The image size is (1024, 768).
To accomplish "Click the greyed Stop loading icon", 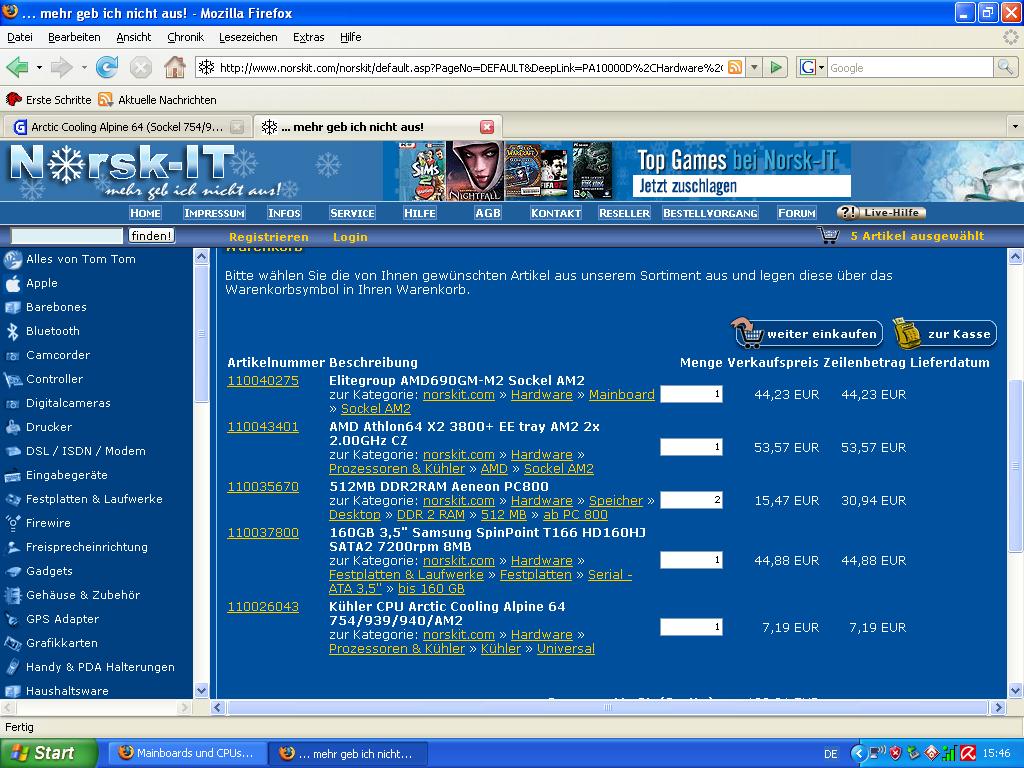I will [140, 67].
